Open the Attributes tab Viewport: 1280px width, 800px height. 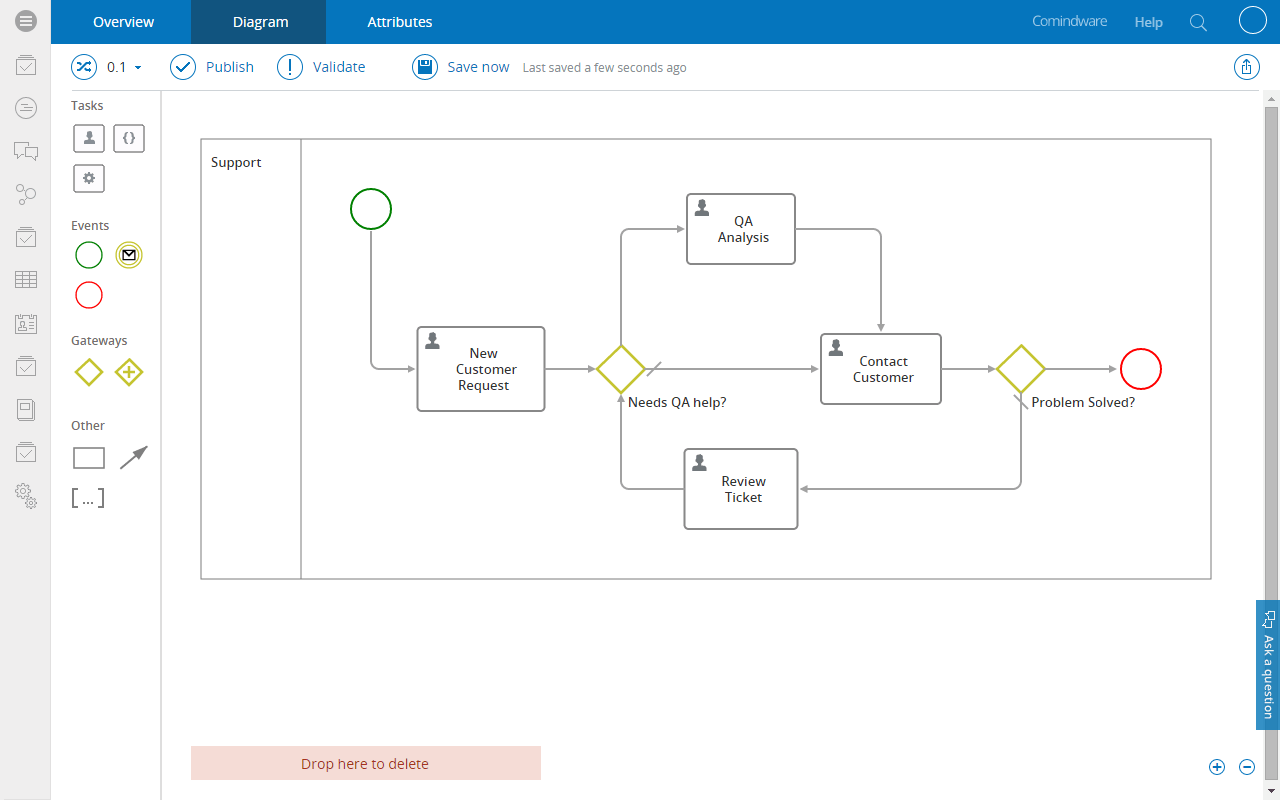coord(399,21)
